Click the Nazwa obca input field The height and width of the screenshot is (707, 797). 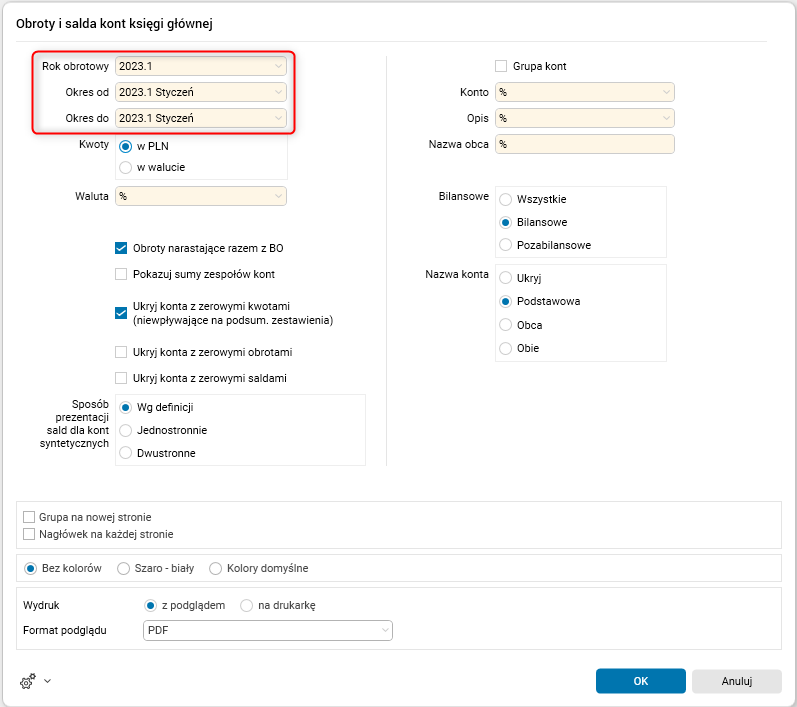tap(585, 144)
